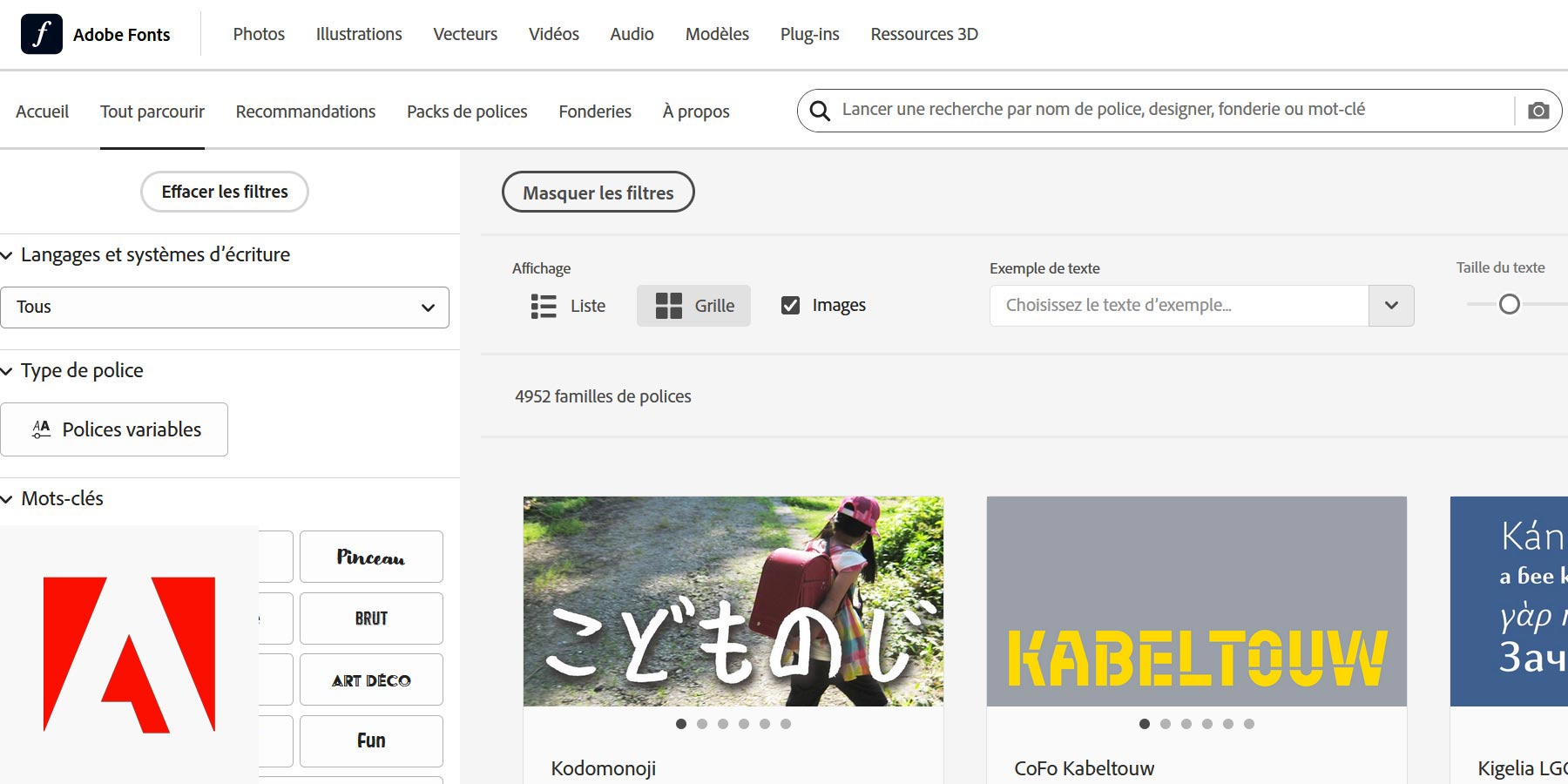Open the Recommandations tab
Screen dimensions: 1568x784
[306, 112]
